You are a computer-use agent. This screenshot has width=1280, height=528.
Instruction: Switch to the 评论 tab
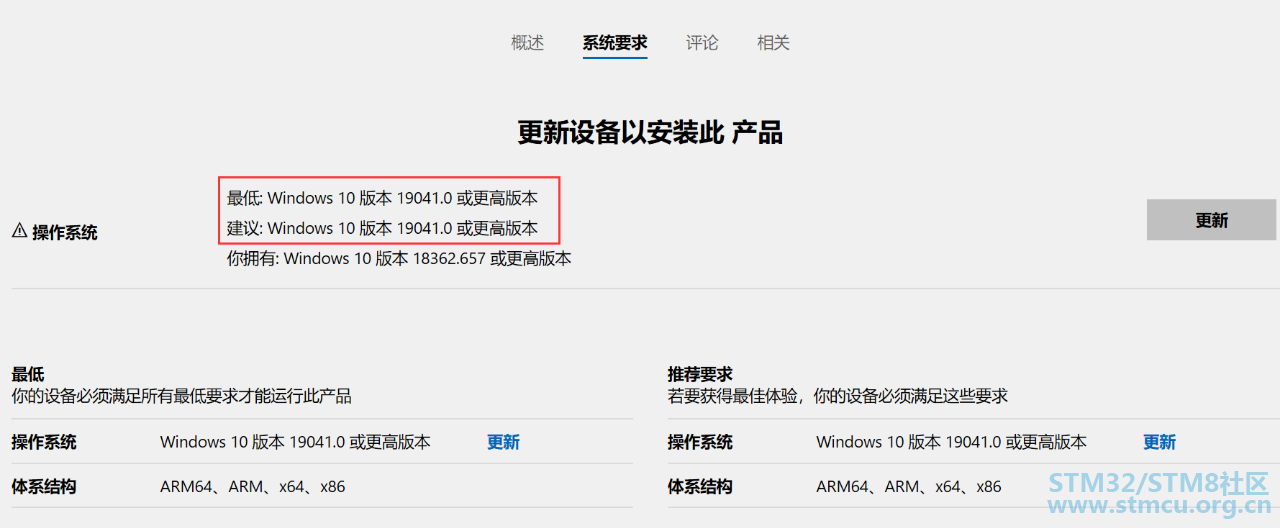pyautogui.click(x=702, y=43)
